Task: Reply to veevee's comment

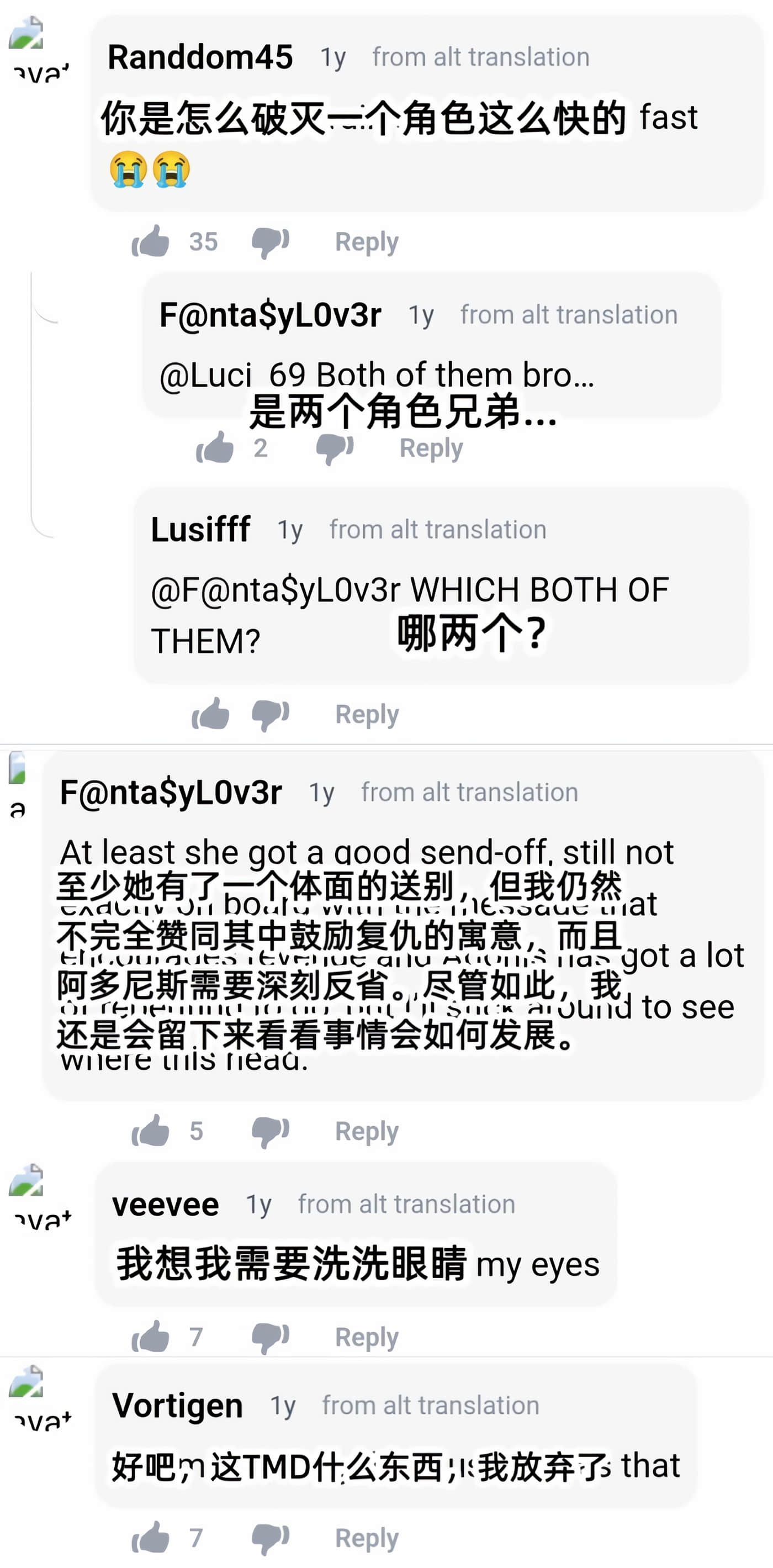Action: tap(367, 1337)
